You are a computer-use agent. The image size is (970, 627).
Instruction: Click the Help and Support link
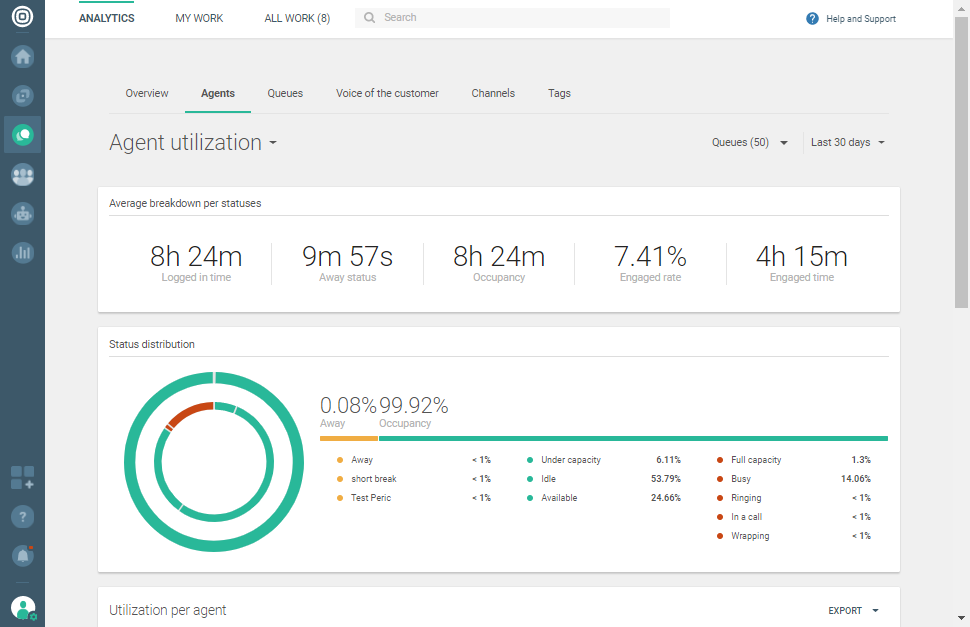(851, 19)
